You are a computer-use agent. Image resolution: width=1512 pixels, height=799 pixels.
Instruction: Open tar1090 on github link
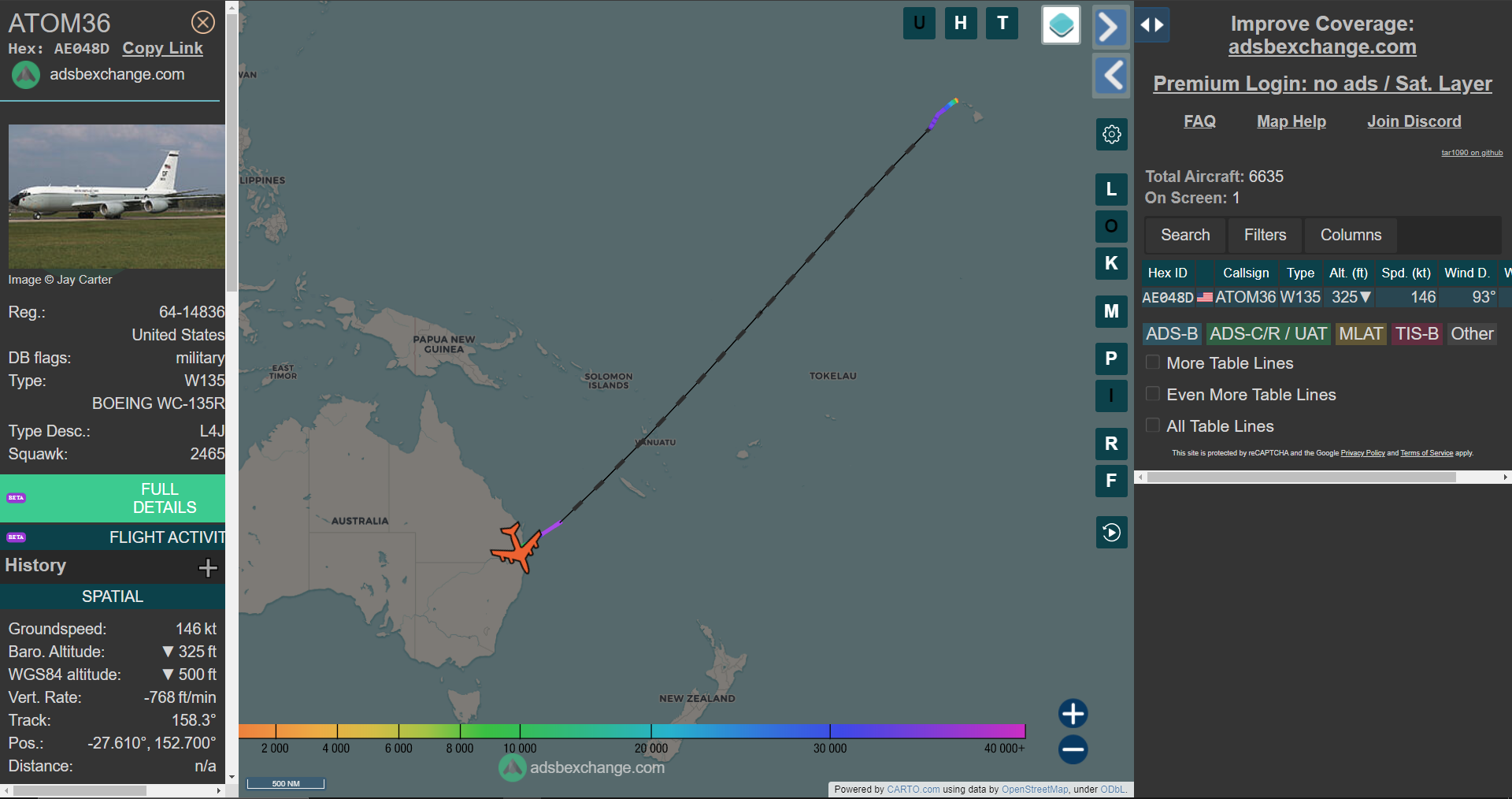tap(1472, 153)
